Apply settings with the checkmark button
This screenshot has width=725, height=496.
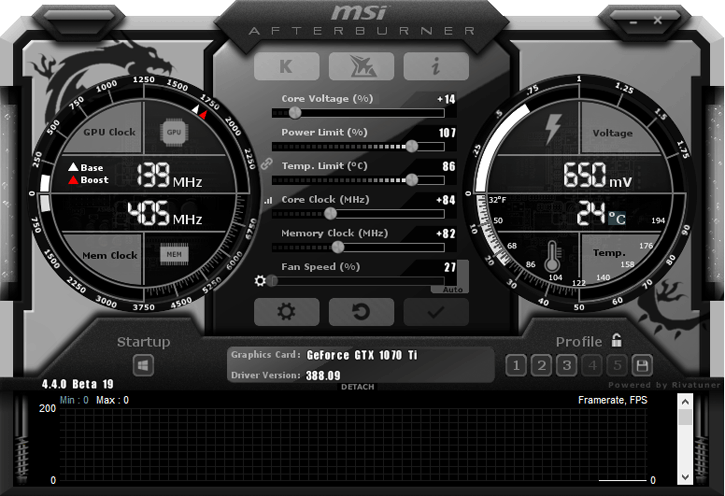[436, 312]
